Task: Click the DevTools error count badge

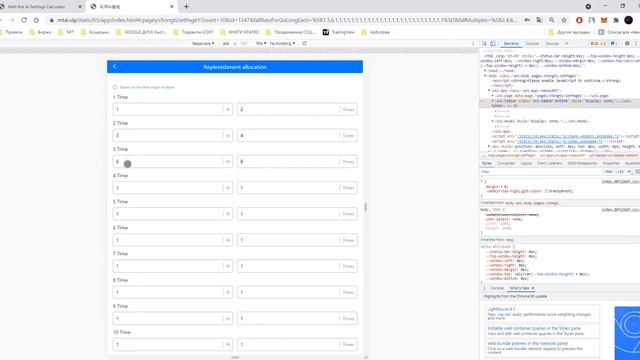Action: click(x=594, y=44)
